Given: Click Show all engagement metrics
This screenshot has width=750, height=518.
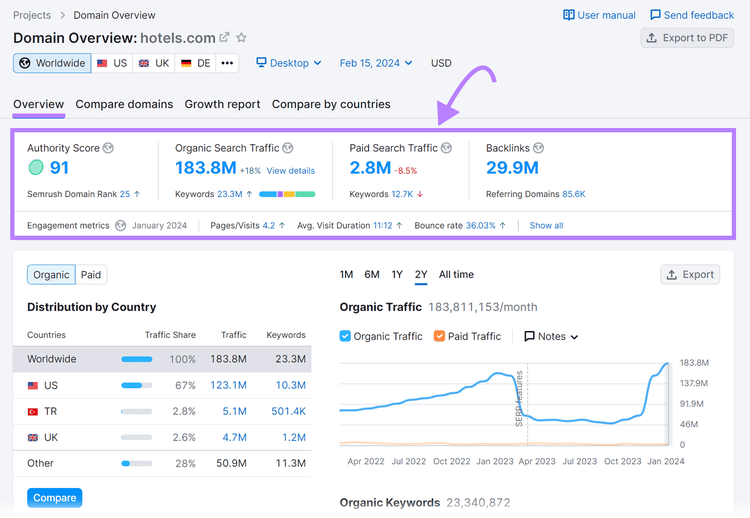Looking at the screenshot, I should click(x=546, y=225).
